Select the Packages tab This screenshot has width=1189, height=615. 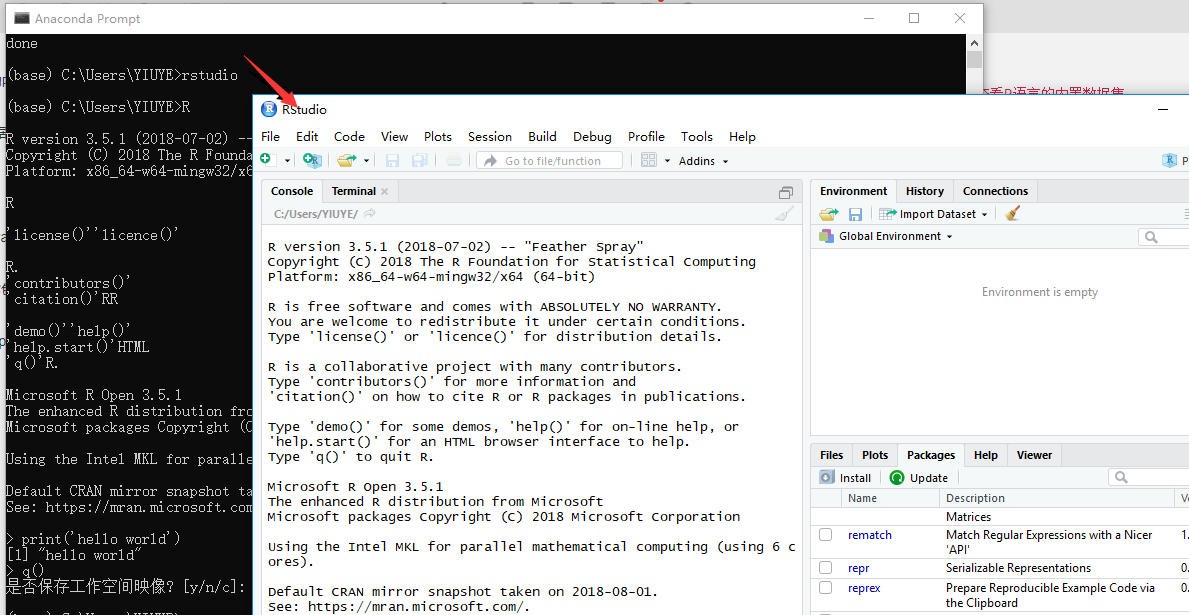[x=931, y=455]
